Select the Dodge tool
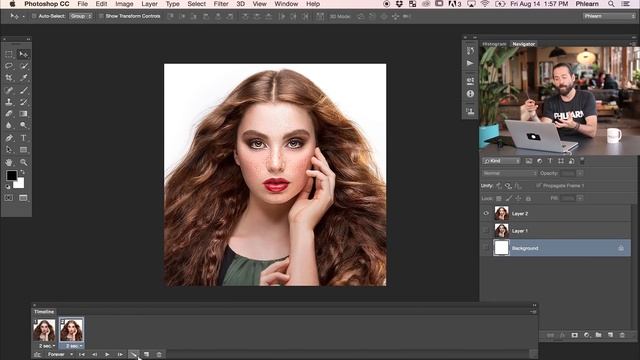640x360 pixels. coord(23,126)
